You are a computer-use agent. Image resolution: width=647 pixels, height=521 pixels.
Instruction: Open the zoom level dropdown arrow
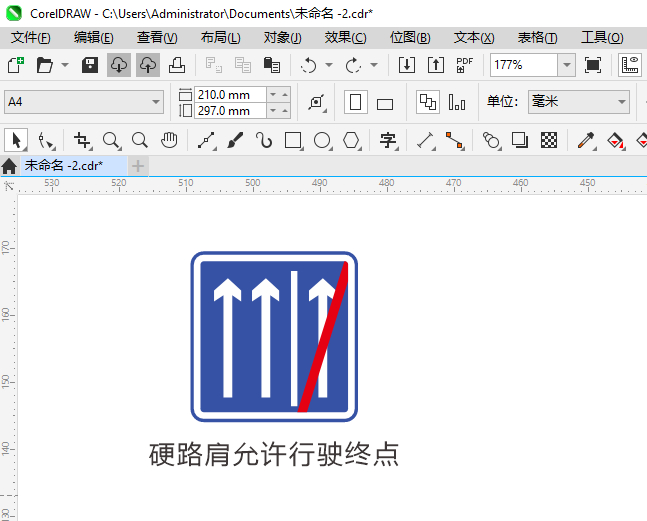tap(567, 65)
